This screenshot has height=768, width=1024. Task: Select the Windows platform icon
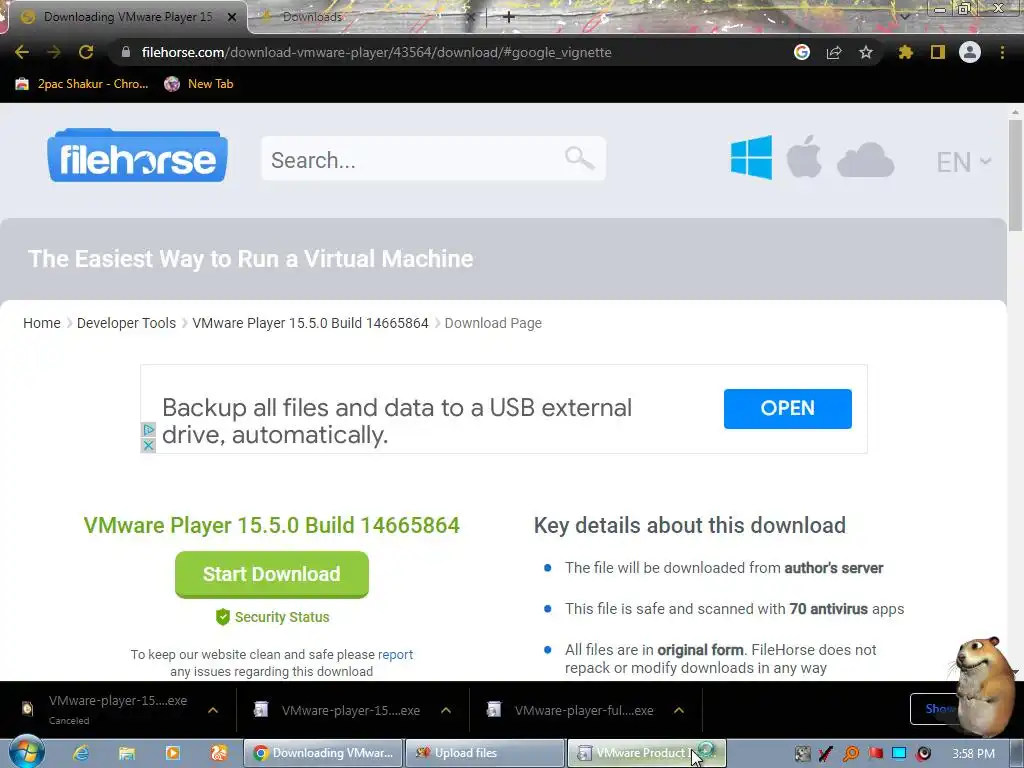(752, 157)
